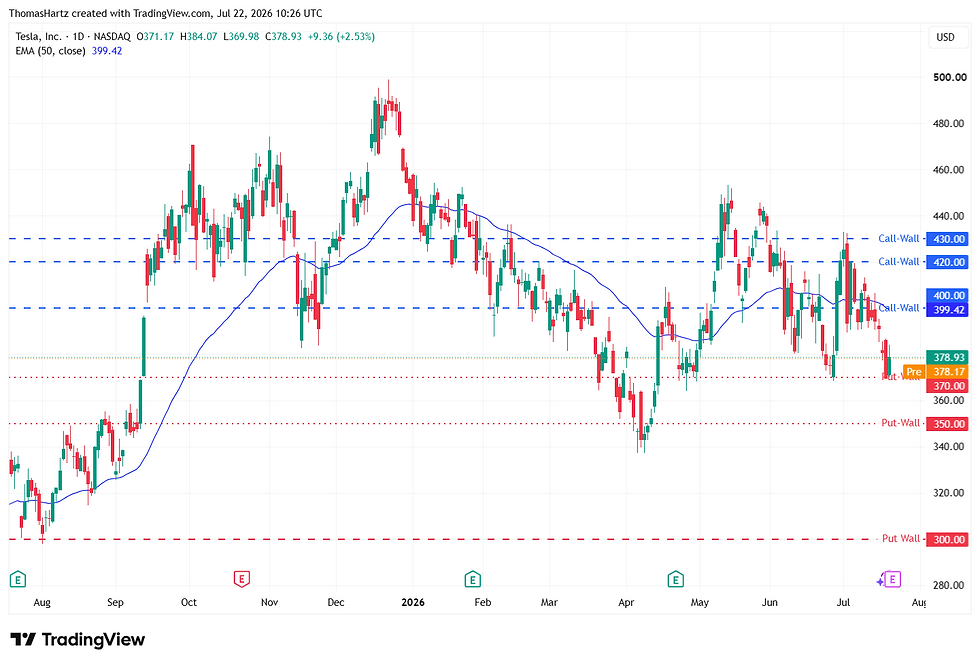The width and height of the screenshot is (980, 665).
Task: Open the green earnings marker before Feb
Action: click(472, 579)
